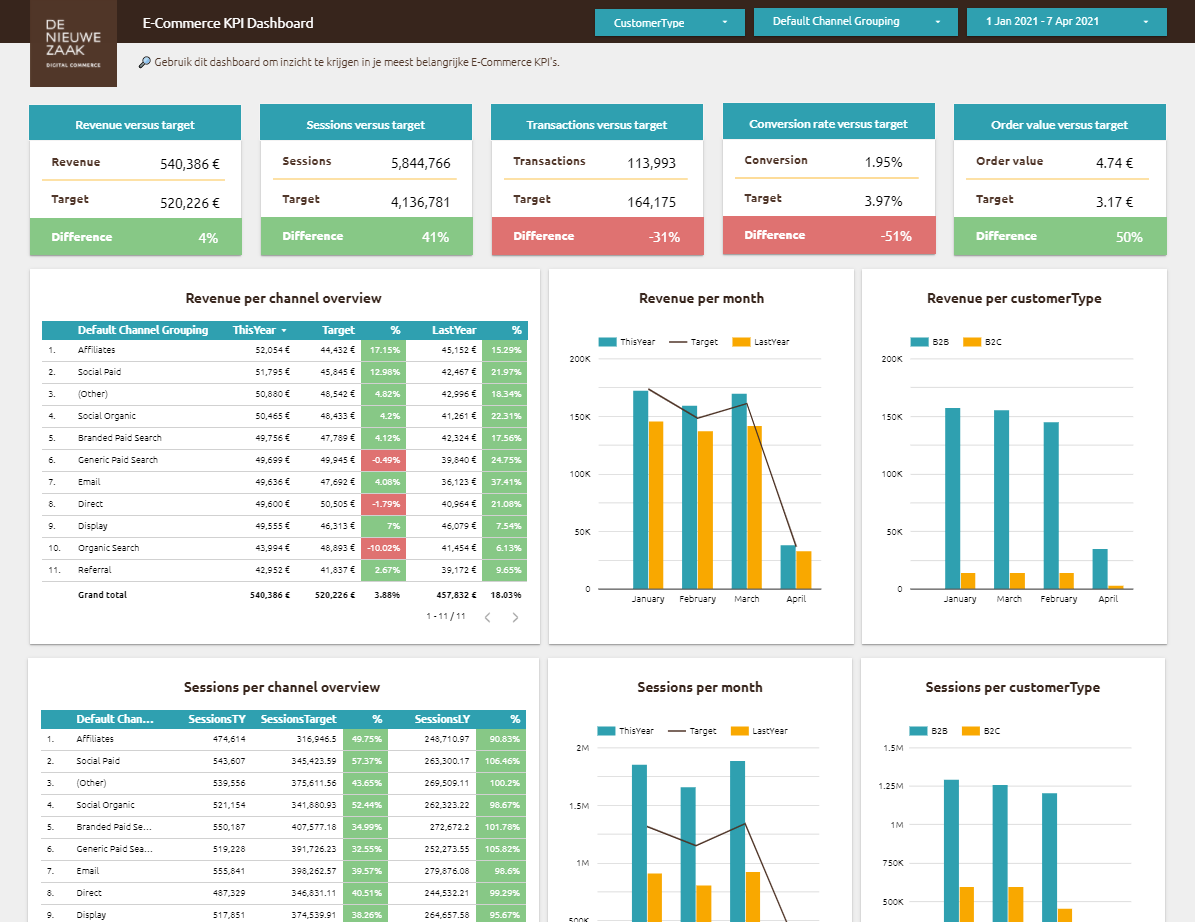Toggle B2B legend in Revenue per customerType
The image size is (1195, 922).
(929, 342)
